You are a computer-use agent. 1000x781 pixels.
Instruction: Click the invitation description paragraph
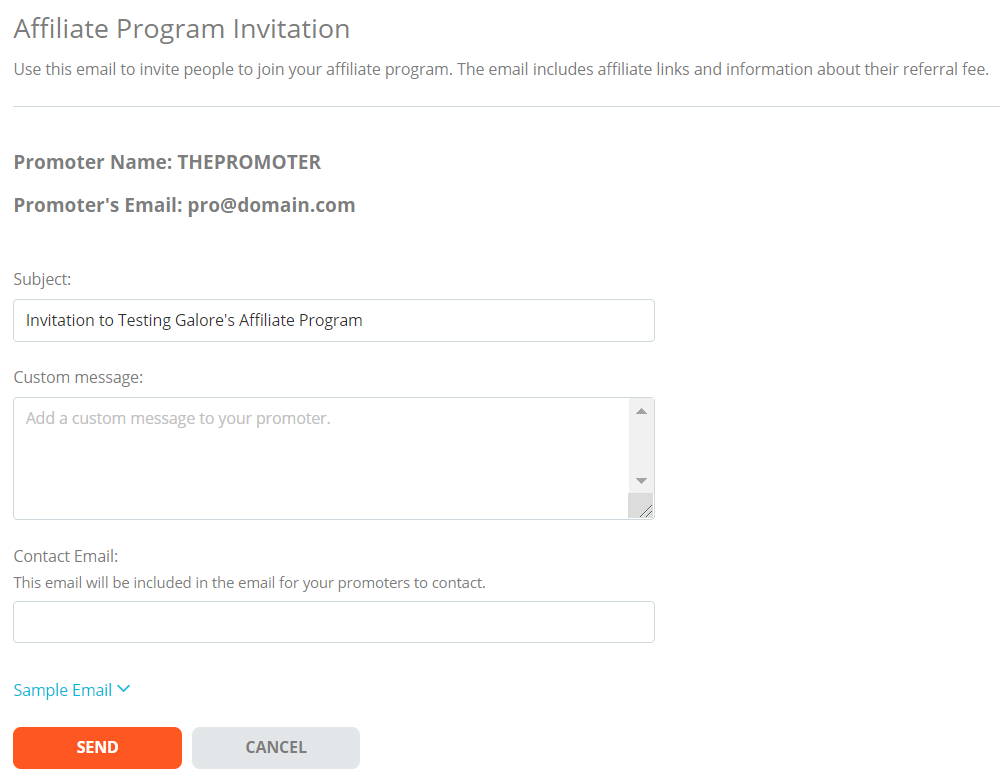[501, 69]
